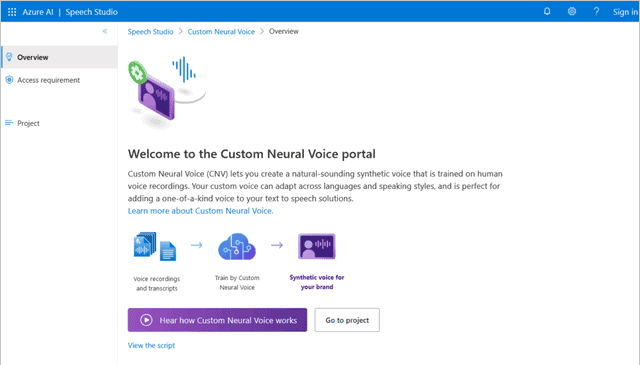640x365 pixels.
Task: Click the Overview lightbulb sidebar icon
Action: (x=9, y=57)
